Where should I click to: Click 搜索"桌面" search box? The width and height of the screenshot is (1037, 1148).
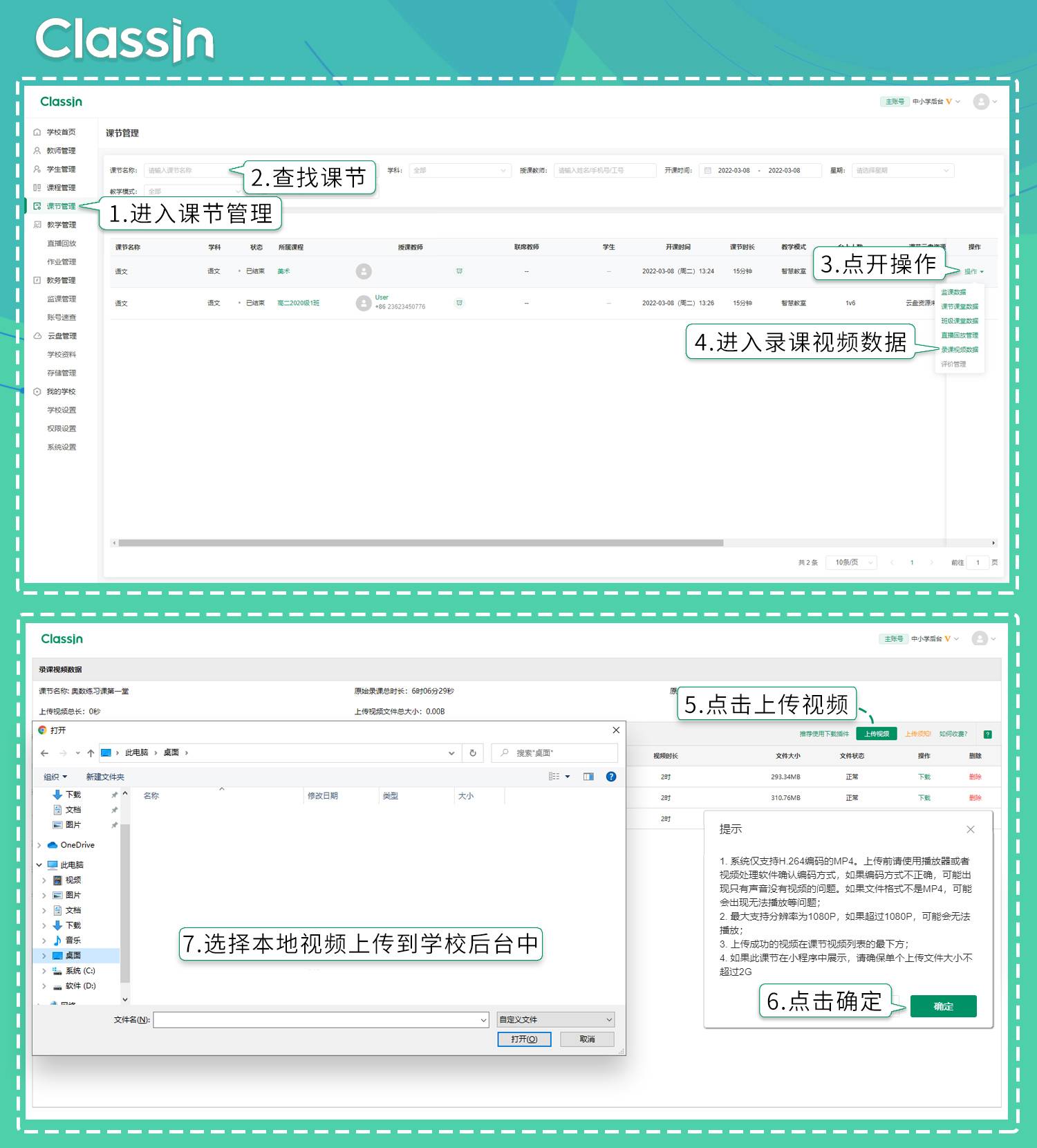click(x=554, y=753)
